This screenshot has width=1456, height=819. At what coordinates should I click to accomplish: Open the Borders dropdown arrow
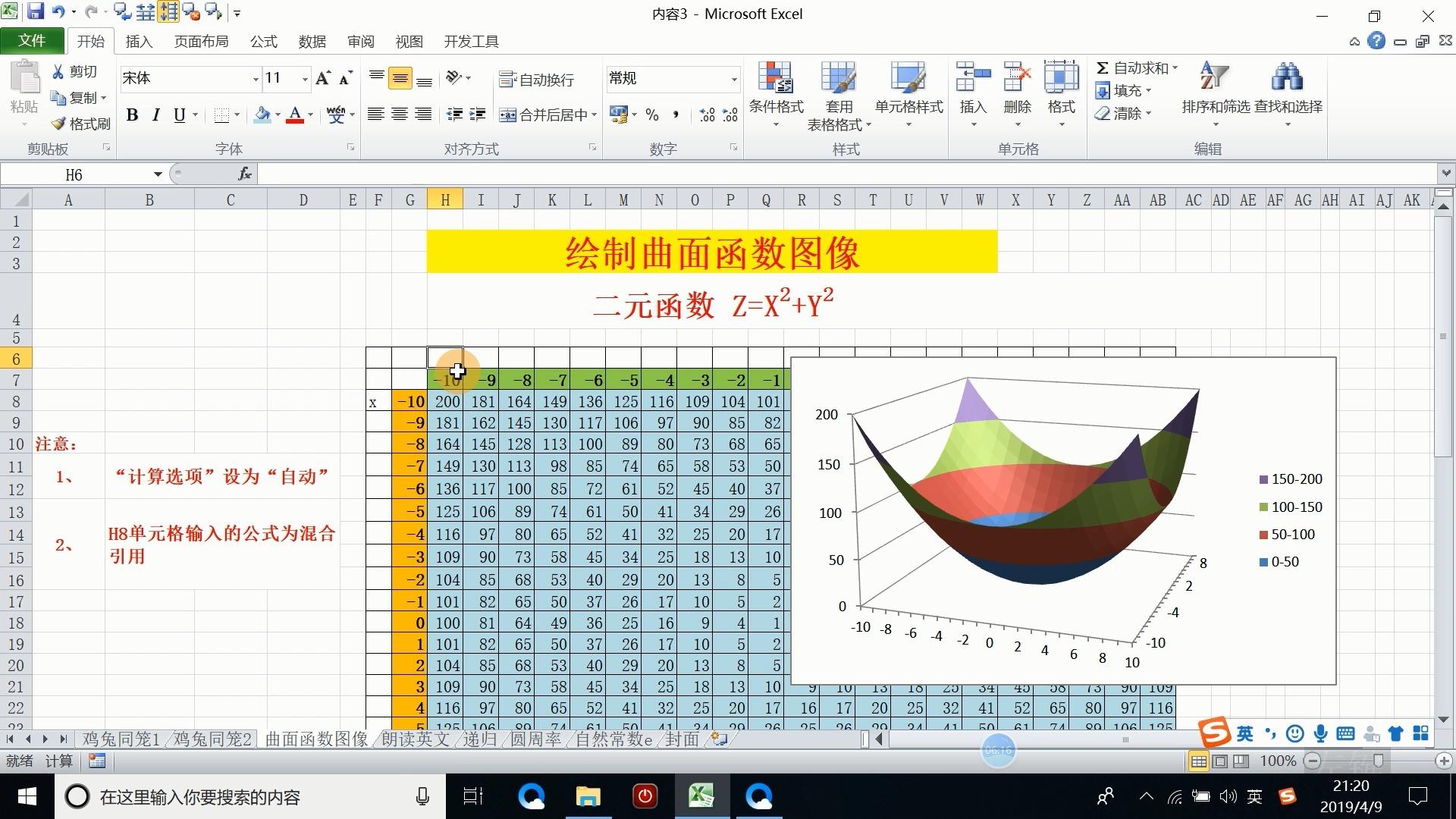coord(237,115)
